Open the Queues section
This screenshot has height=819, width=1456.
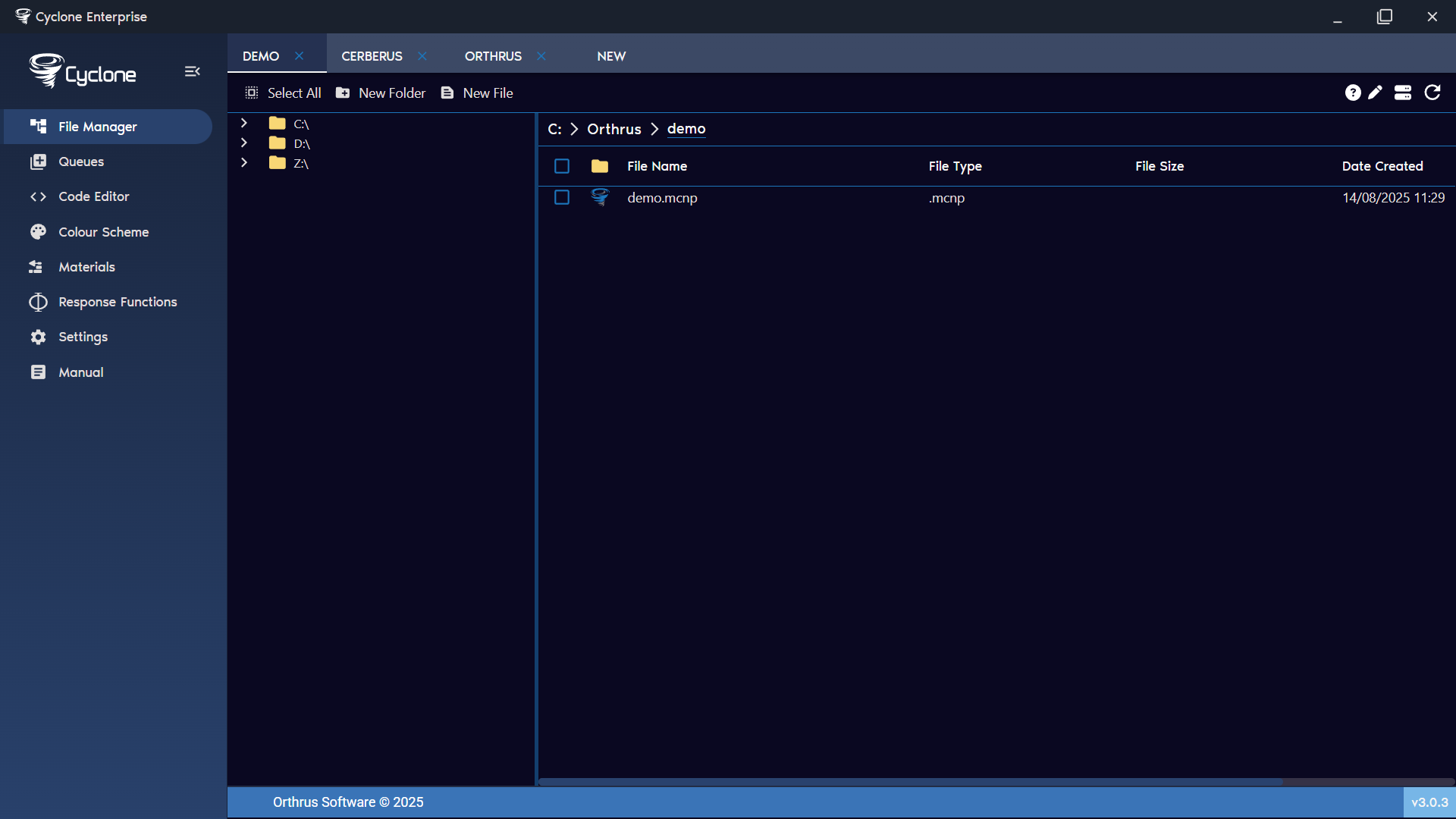[81, 162]
